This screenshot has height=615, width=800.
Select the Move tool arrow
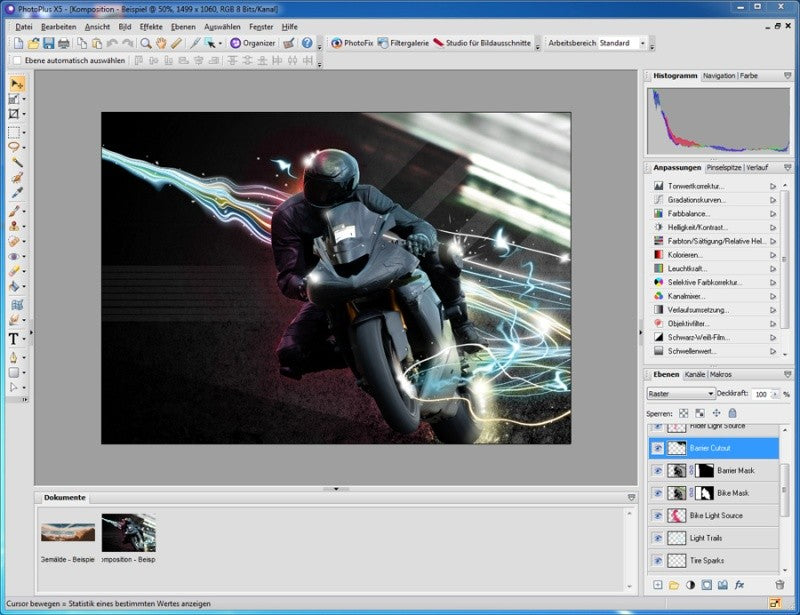[16, 84]
